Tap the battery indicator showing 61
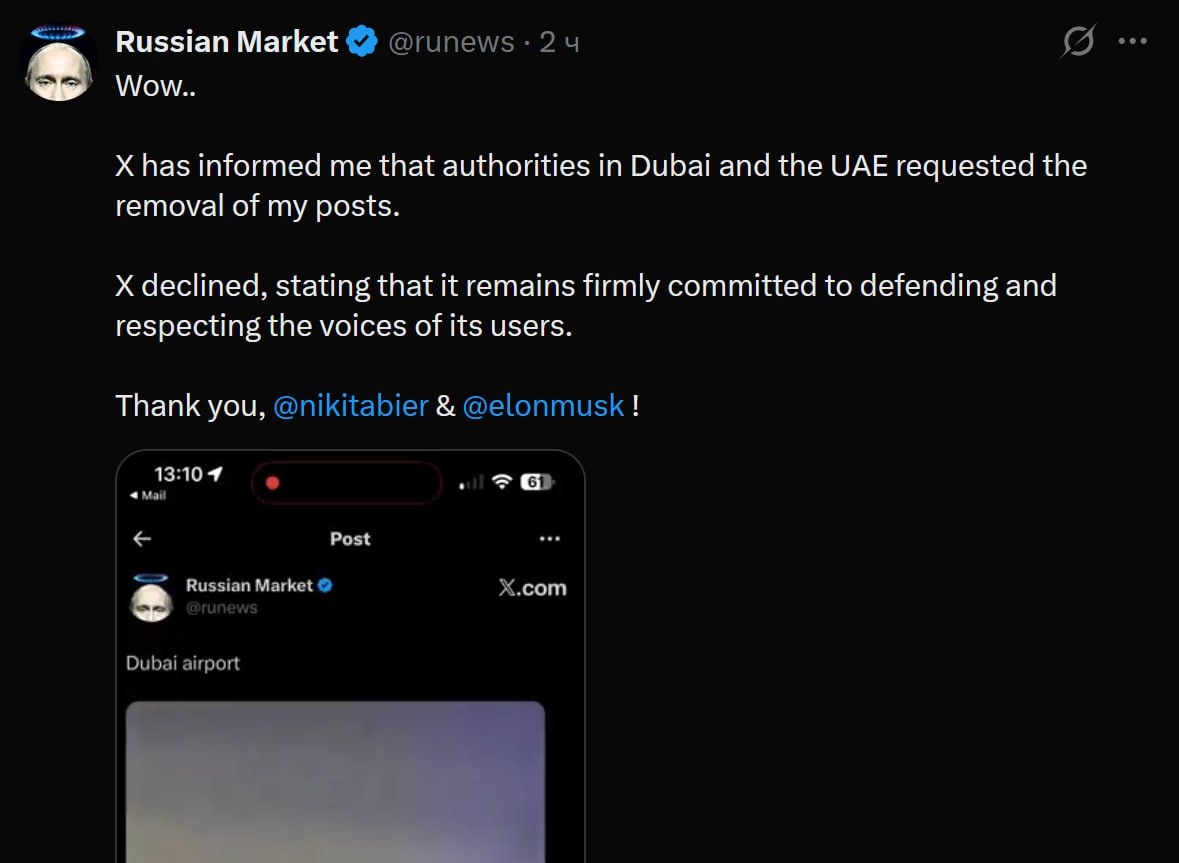Screen dimensions: 1179x863 (536, 482)
